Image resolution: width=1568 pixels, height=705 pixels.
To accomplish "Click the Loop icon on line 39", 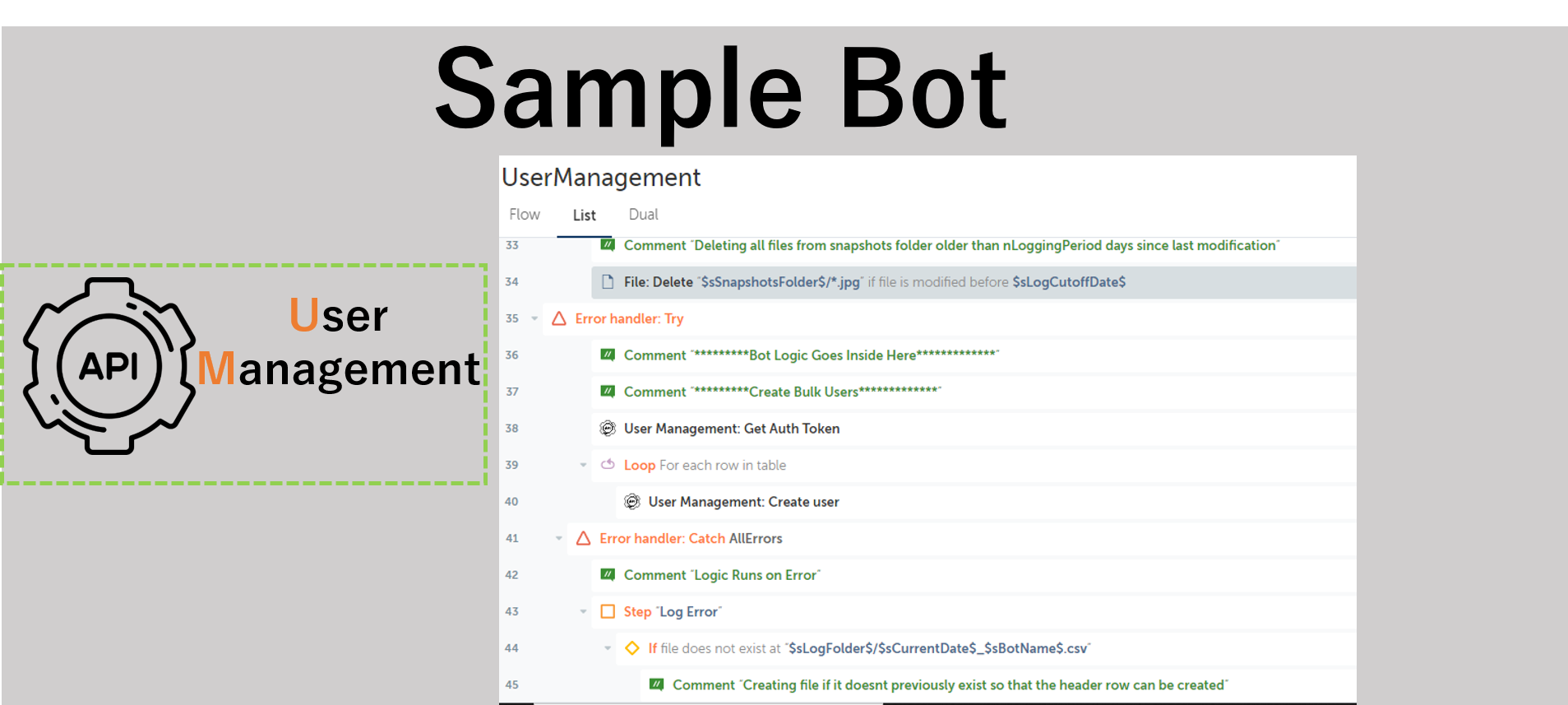I will point(608,464).
